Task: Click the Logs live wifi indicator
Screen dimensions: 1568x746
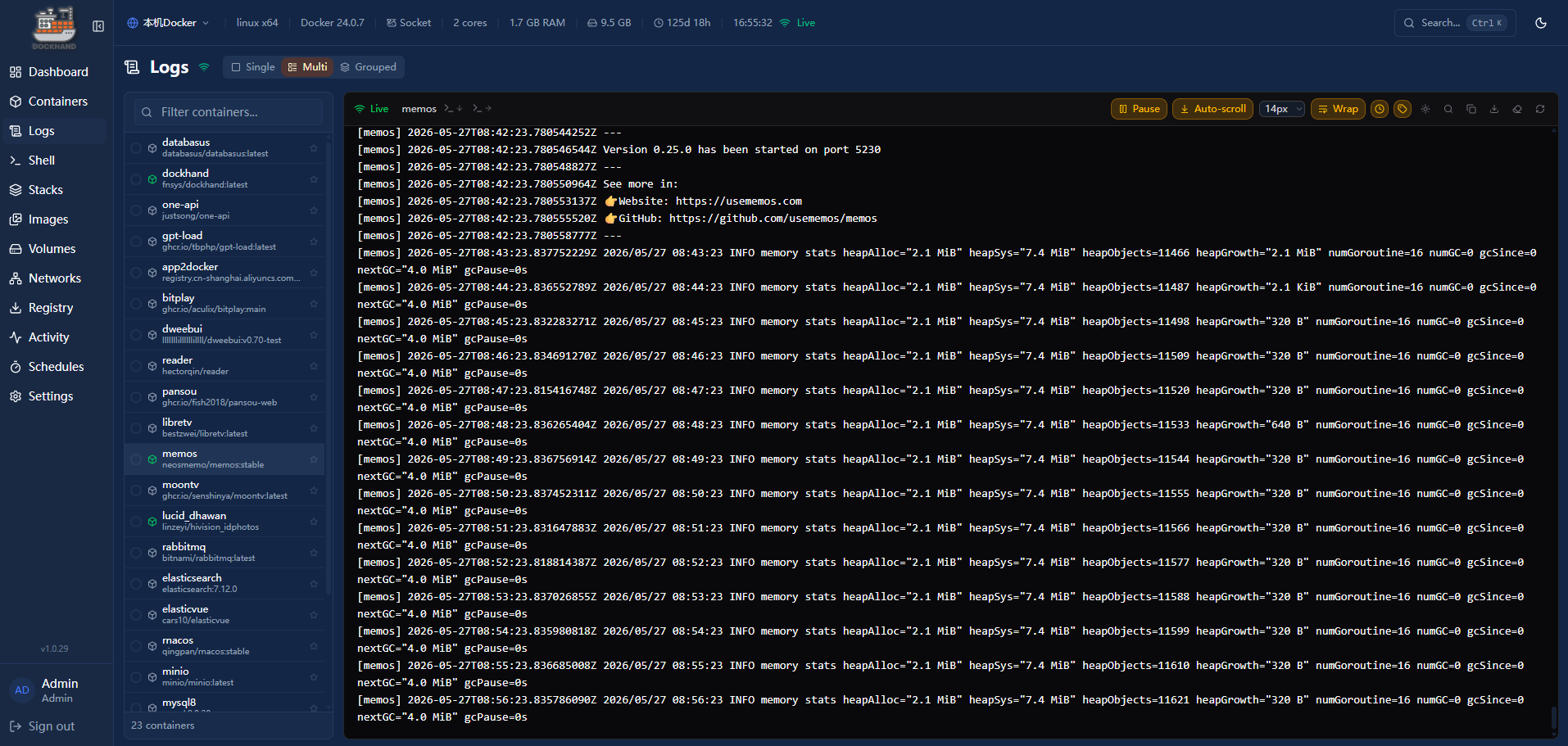Action: 204,67
